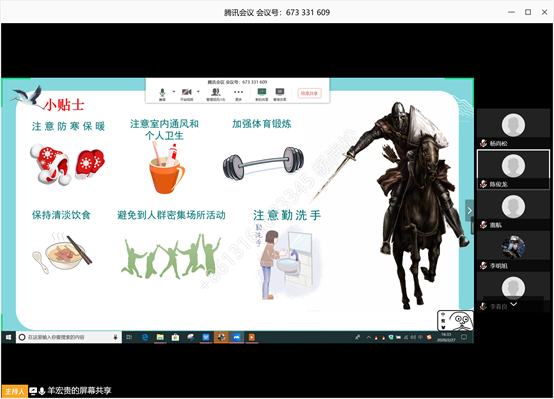Open File Explorer from shared taskbar
Image resolution: width=554 pixels, height=399 pixels.
(x=160, y=337)
